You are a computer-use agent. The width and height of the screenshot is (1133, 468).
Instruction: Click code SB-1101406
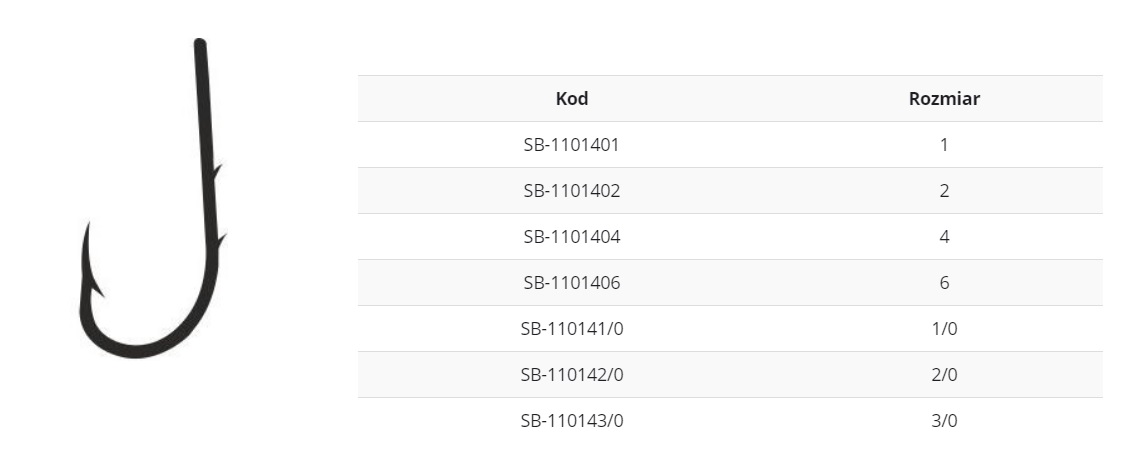click(x=572, y=282)
